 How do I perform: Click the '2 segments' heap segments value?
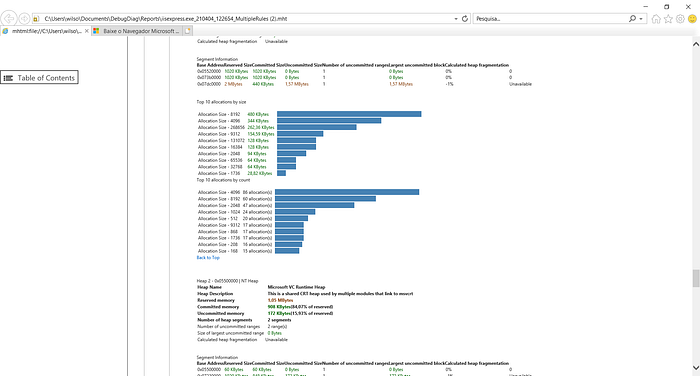click(279, 320)
